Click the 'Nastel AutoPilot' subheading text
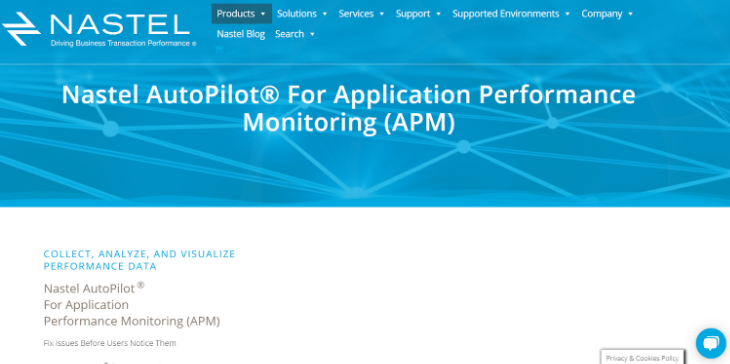The width and height of the screenshot is (730, 364). point(89,288)
